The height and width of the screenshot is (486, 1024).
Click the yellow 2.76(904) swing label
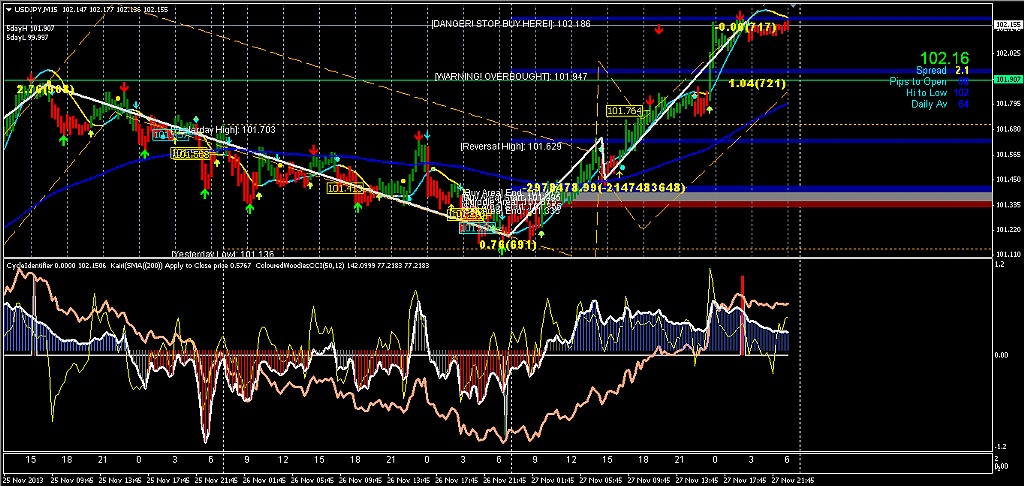pos(45,89)
